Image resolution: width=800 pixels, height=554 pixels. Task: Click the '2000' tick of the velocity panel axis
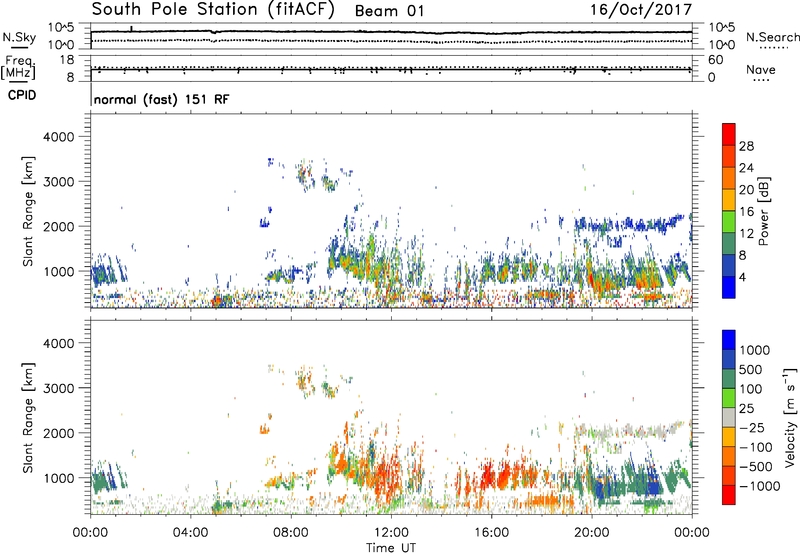click(59, 433)
